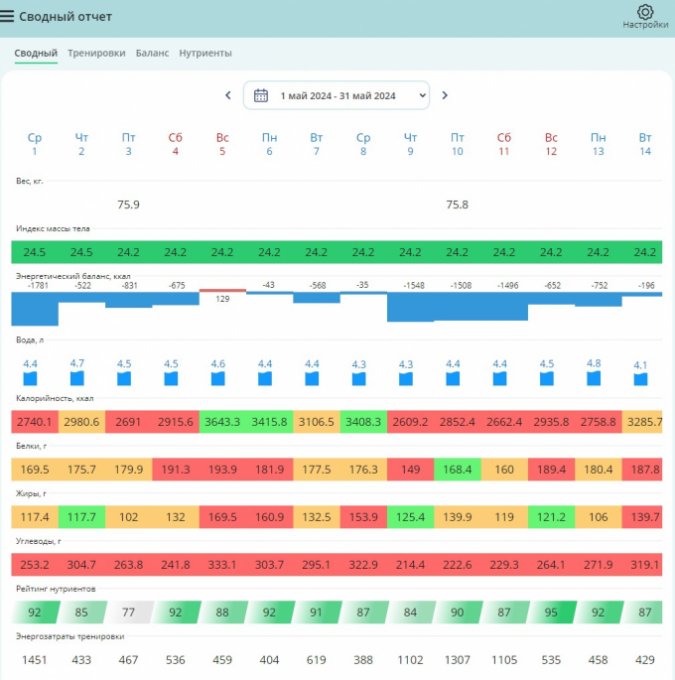
Task: Click the weight value 75.9
Action: tap(128, 204)
